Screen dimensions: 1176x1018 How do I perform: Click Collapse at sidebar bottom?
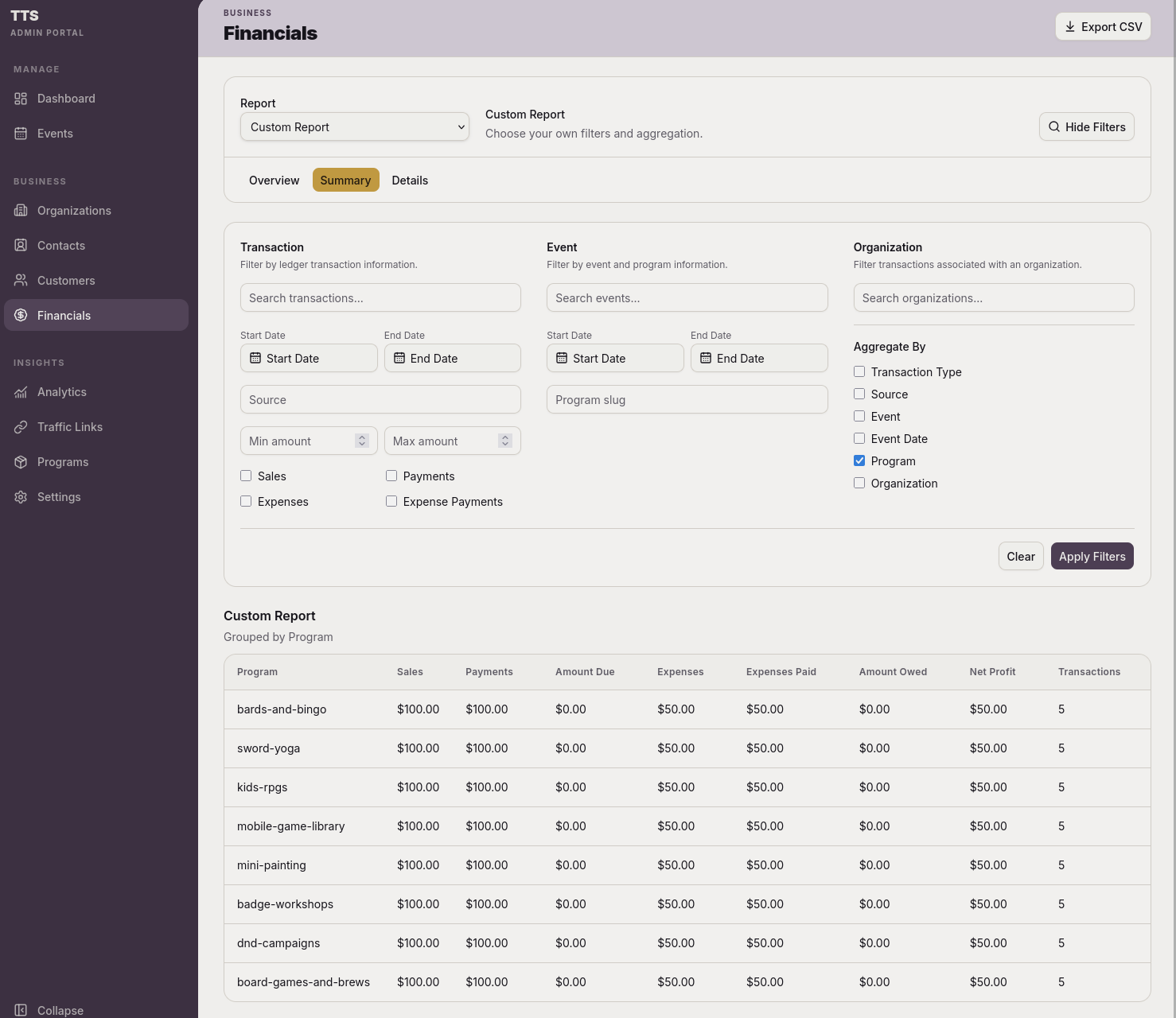pos(96,1008)
